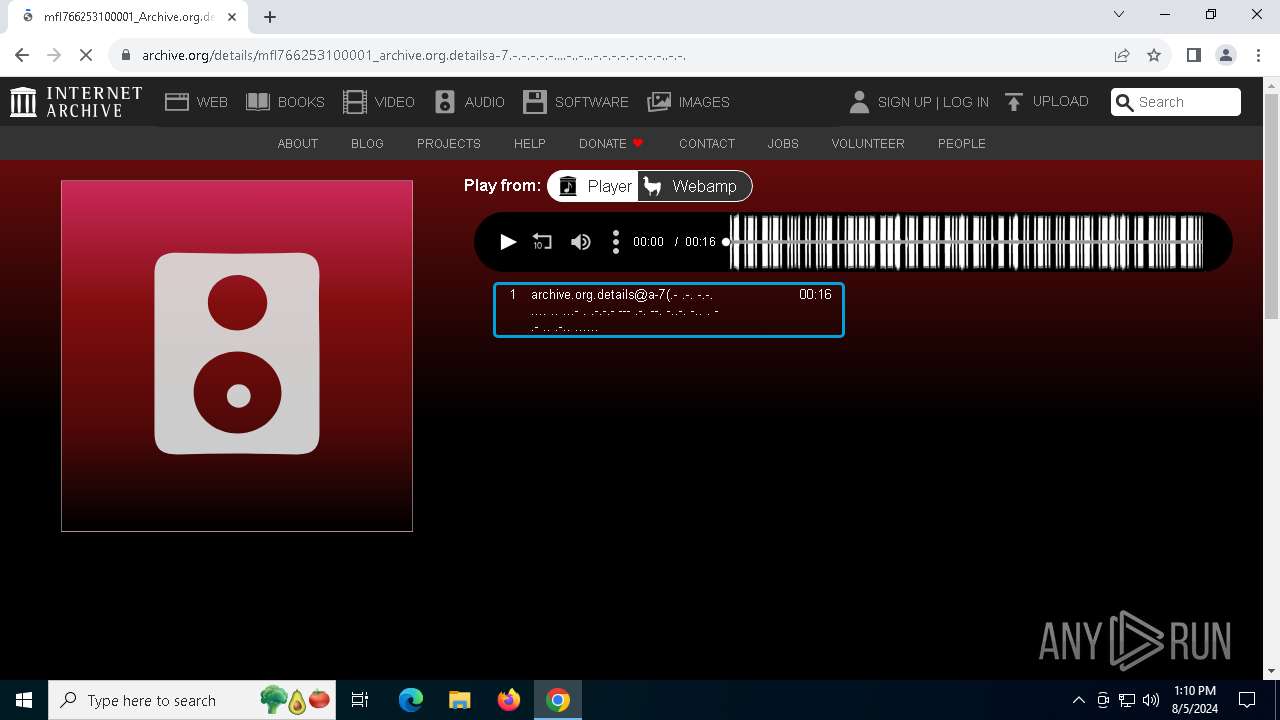Close the current archive.org tab
Viewport: 1280px width, 720px height.
(233, 16)
